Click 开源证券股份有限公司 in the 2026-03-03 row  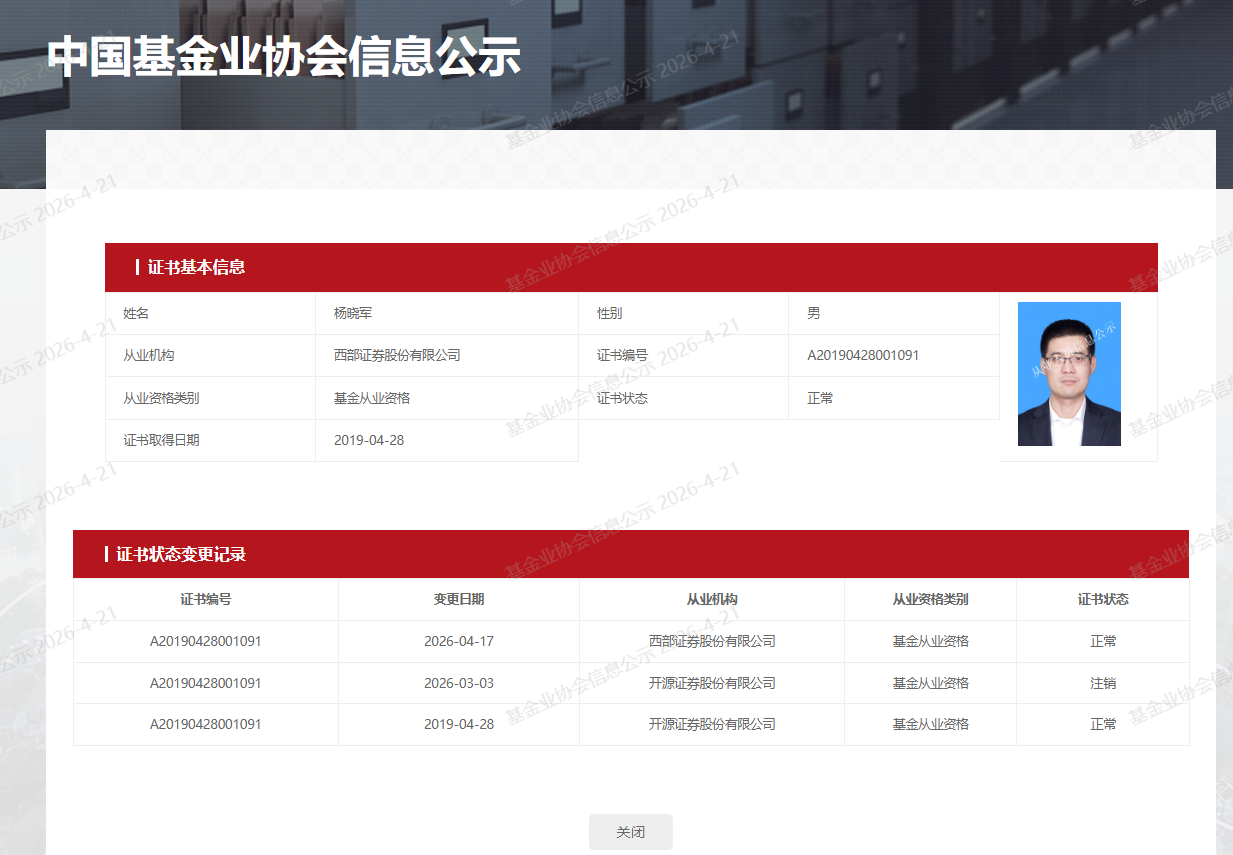[x=712, y=683]
